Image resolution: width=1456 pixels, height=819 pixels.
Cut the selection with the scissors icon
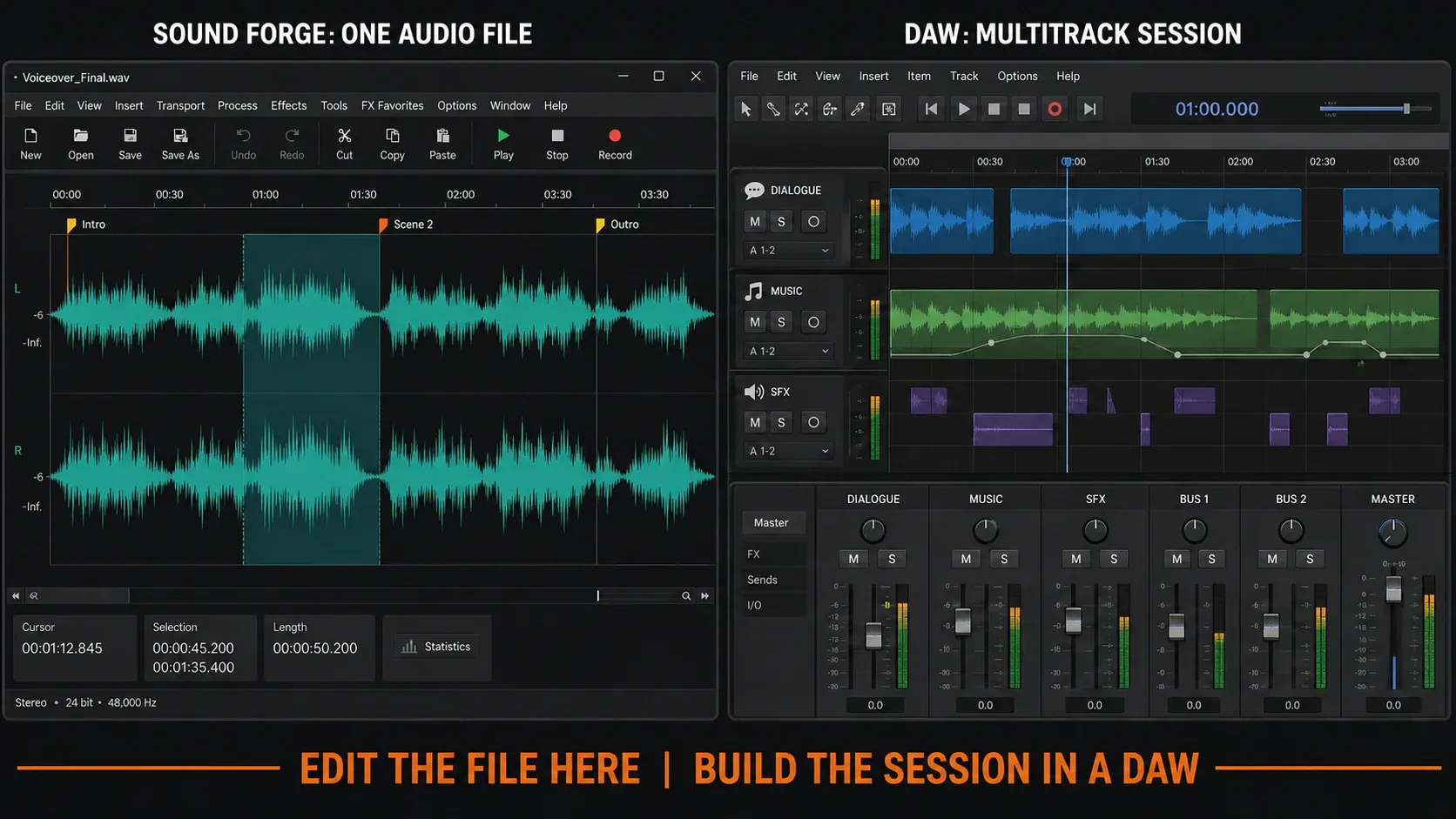point(344,136)
